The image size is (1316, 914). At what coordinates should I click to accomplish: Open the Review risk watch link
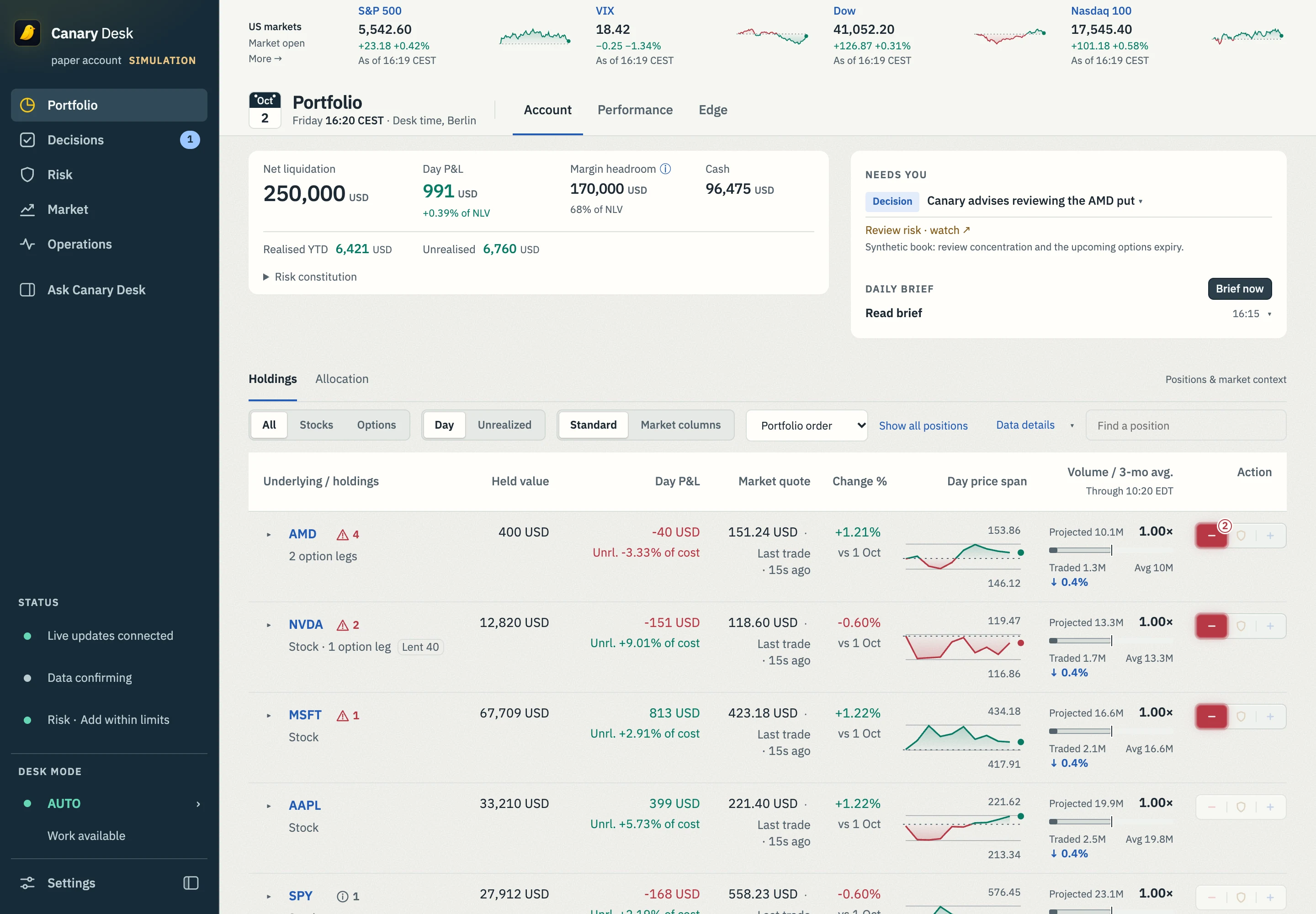[918, 230]
